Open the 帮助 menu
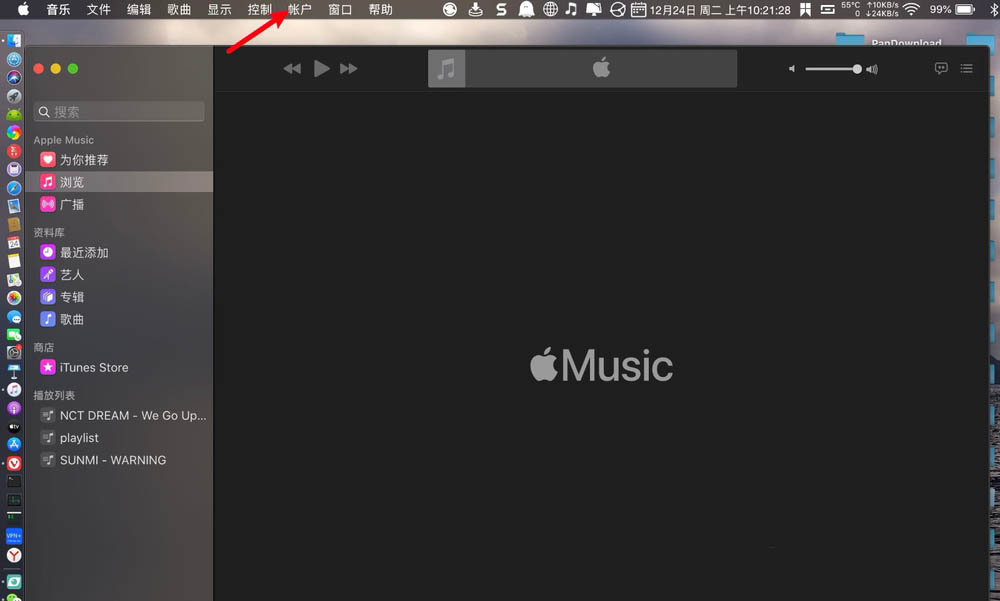 381,10
